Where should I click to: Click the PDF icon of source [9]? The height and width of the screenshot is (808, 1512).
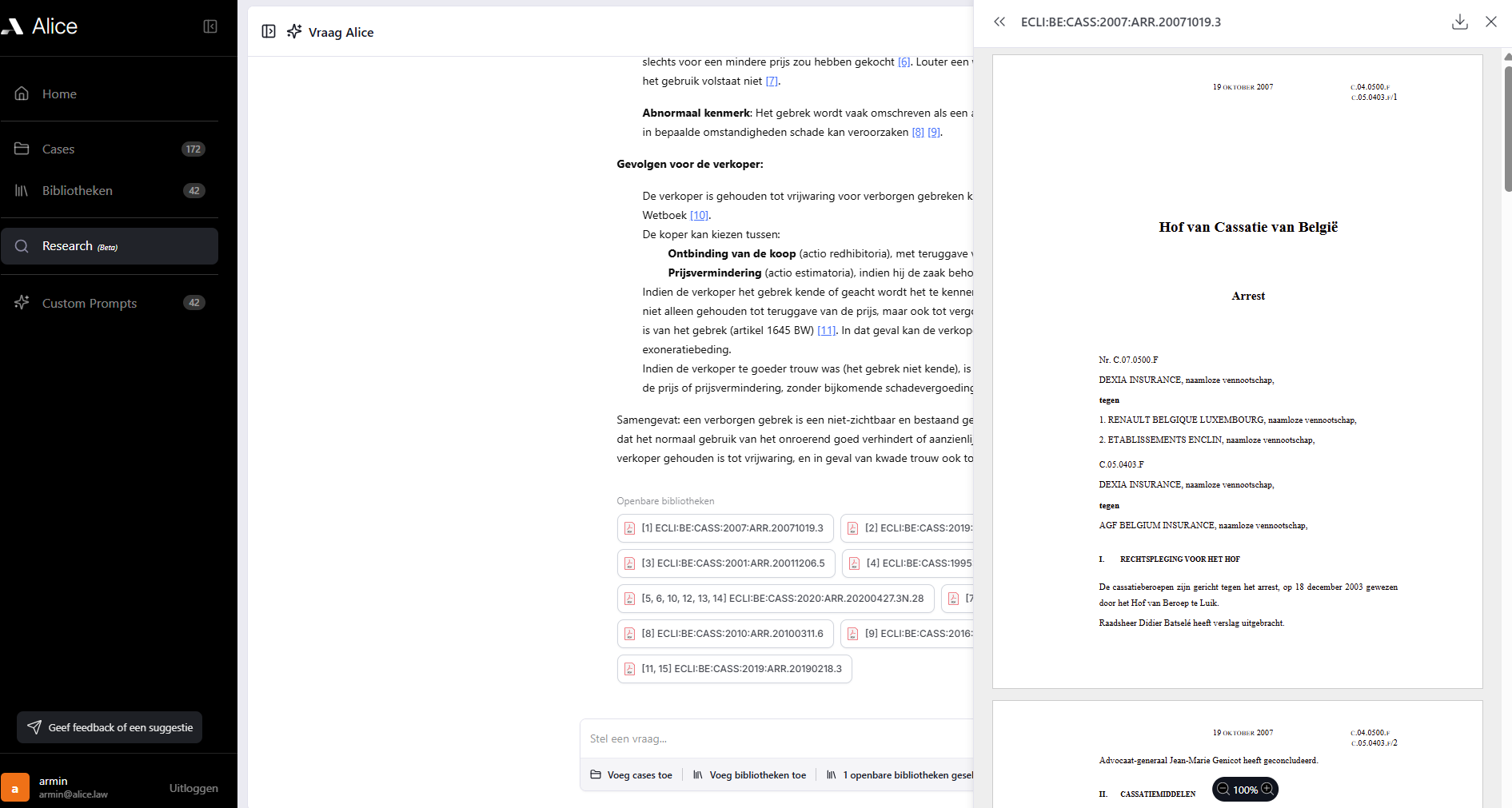(853, 634)
